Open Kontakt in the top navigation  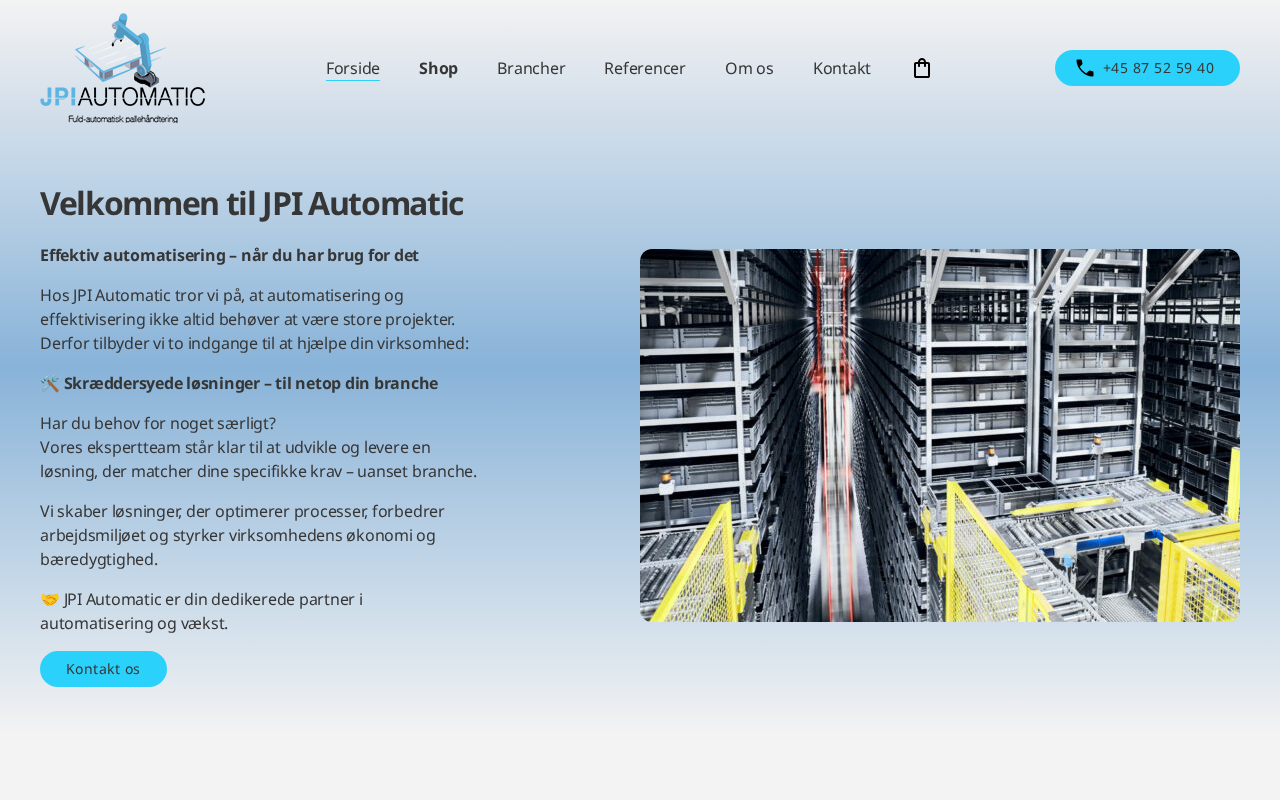coord(842,68)
